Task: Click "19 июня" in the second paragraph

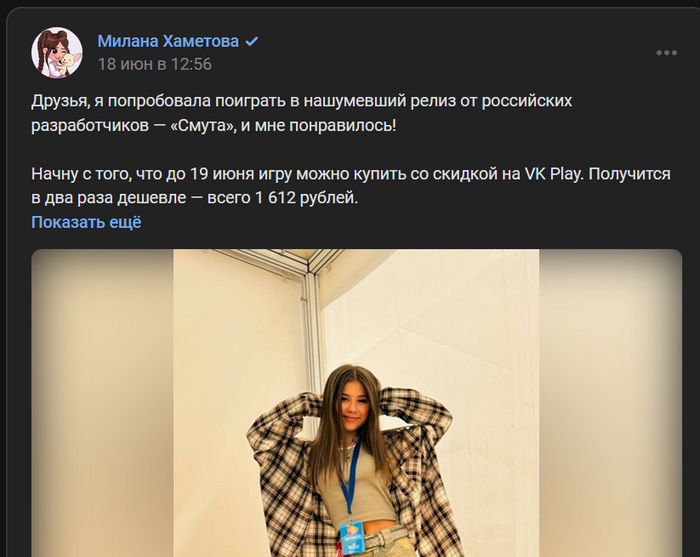Action: [216, 174]
